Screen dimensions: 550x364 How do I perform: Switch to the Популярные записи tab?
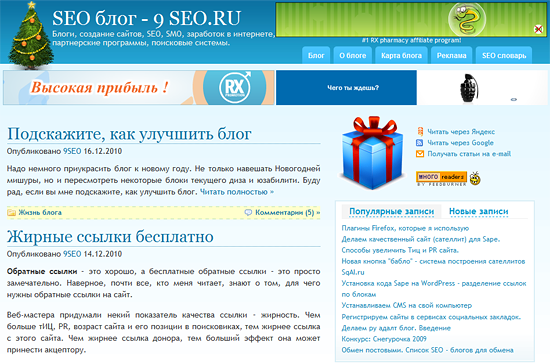391,211
